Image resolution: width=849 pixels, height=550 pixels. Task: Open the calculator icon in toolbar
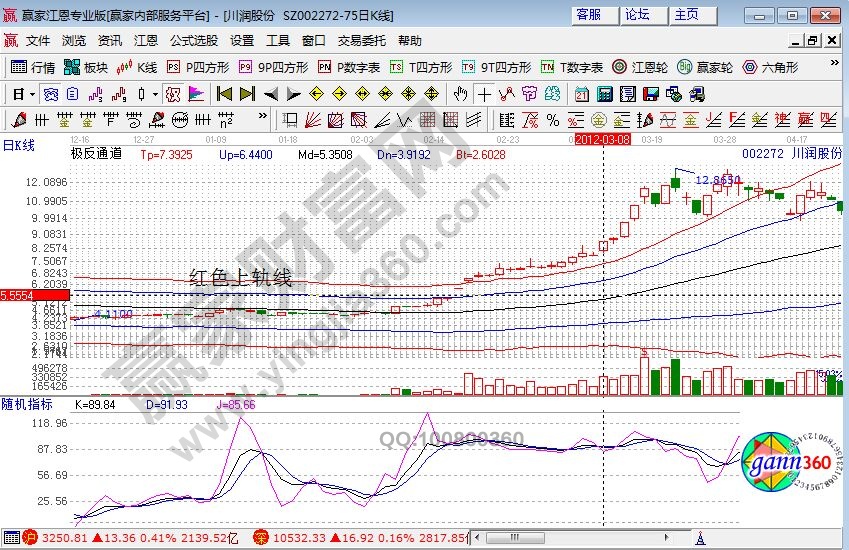click(604, 94)
